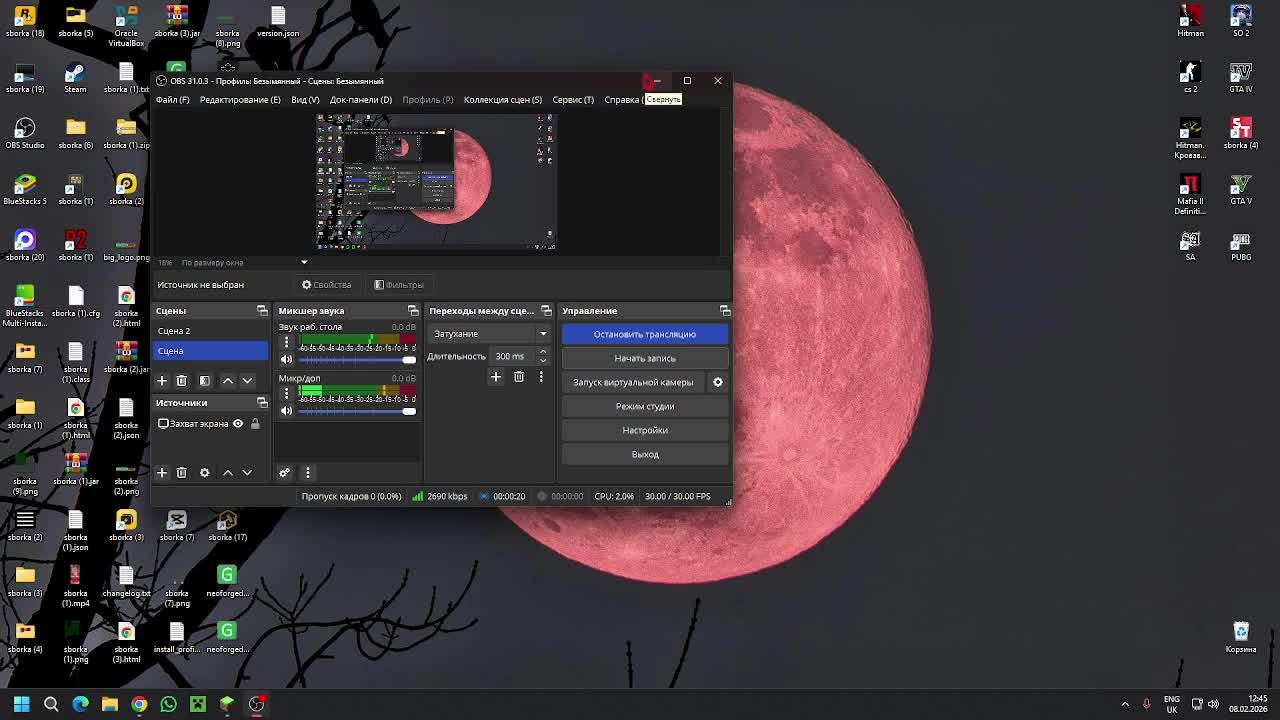1280x720 pixels.
Task: Enable Режим студии button
Action: click(645, 406)
